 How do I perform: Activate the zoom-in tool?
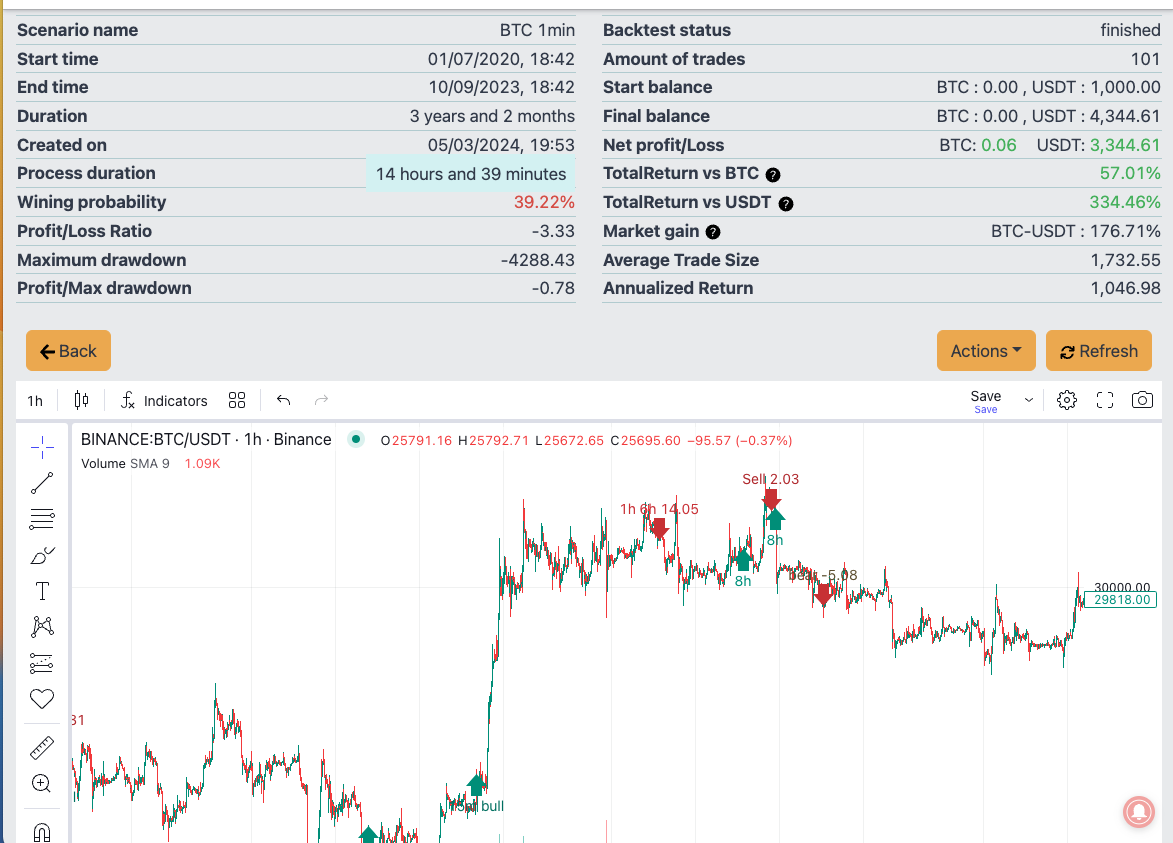point(41,782)
